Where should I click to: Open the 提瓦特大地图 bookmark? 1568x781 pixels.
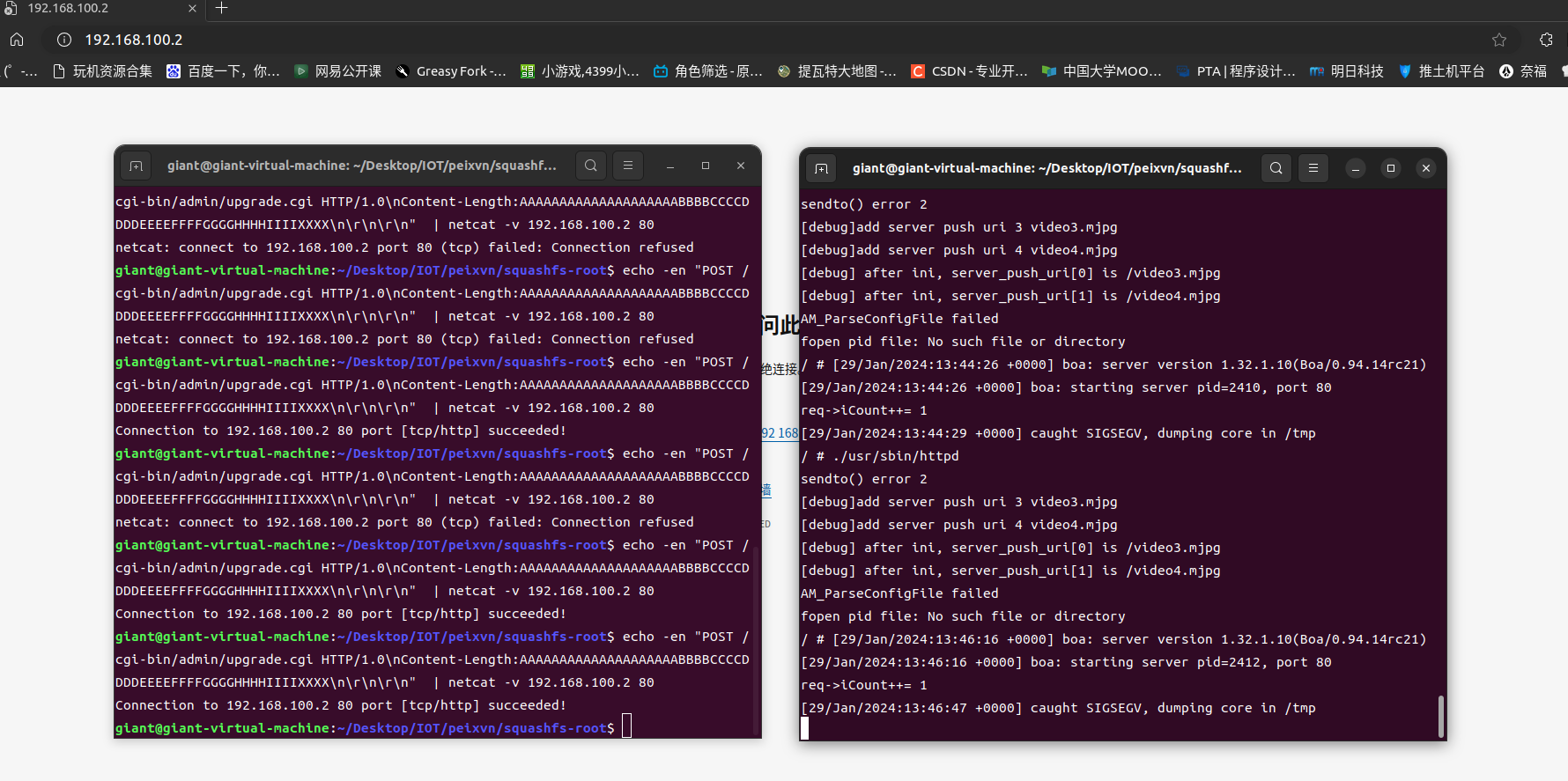pyautogui.click(x=837, y=71)
